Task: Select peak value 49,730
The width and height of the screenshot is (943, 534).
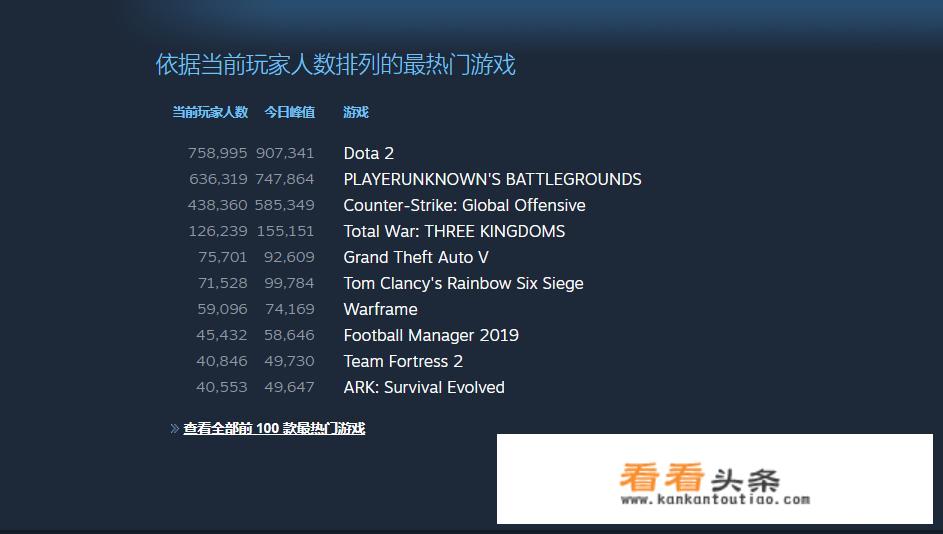Action: pos(289,361)
